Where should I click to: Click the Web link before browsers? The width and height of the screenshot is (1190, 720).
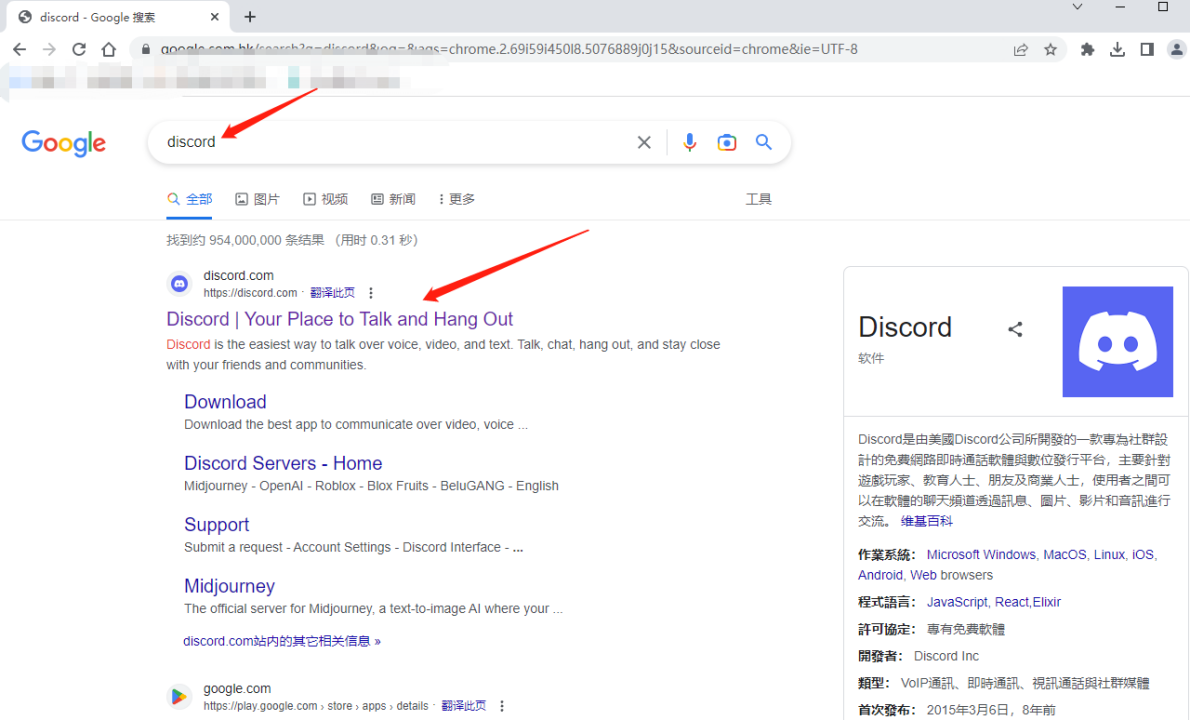[923, 575]
